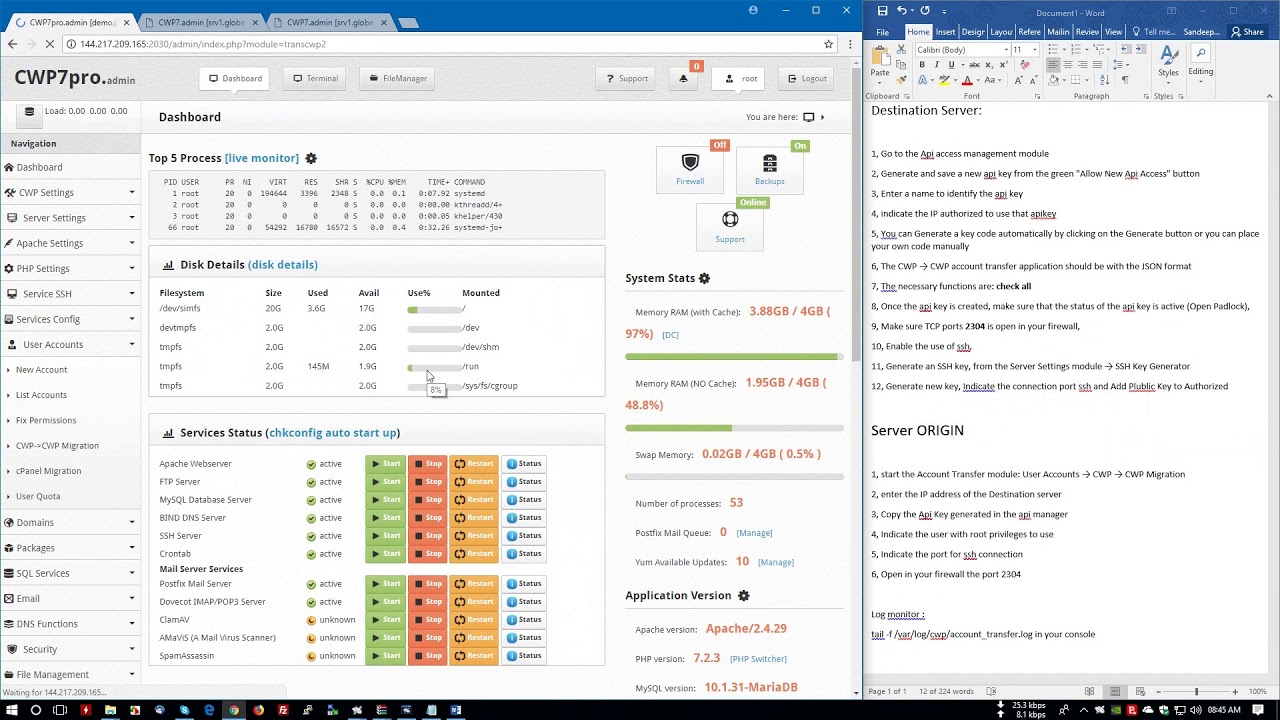Open the Backups icon

coord(769,169)
